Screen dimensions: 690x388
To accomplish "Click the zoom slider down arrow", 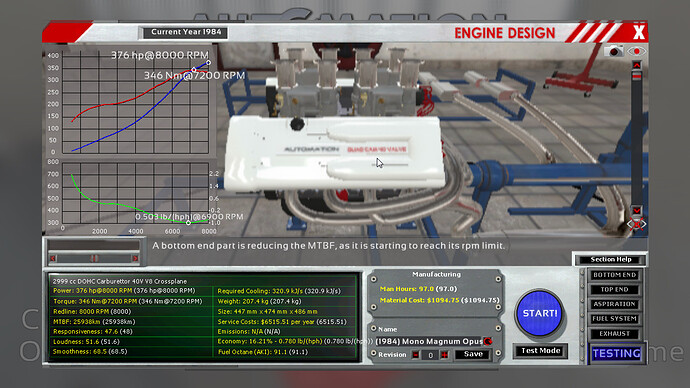I will [636, 210].
